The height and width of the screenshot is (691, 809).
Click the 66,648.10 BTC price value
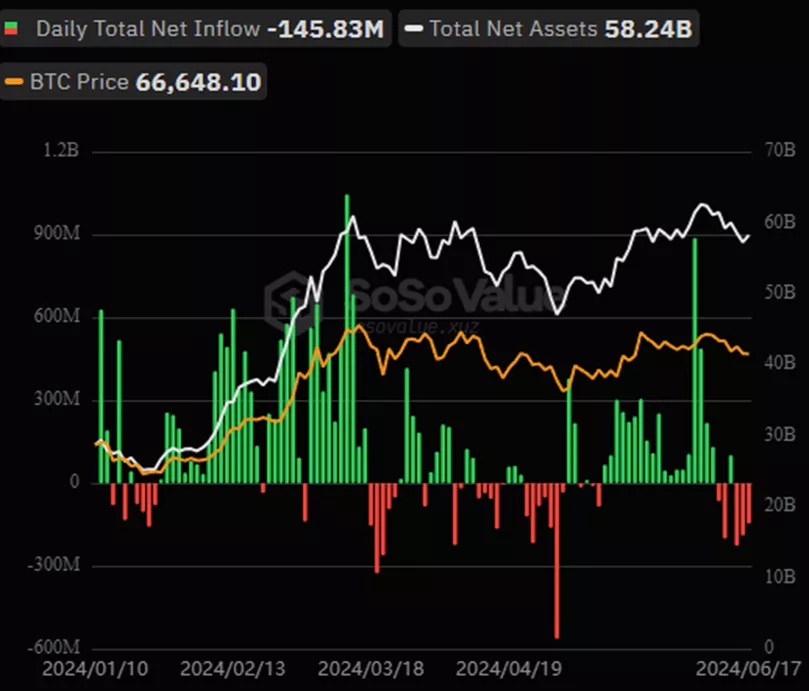click(x=198, y=81)
